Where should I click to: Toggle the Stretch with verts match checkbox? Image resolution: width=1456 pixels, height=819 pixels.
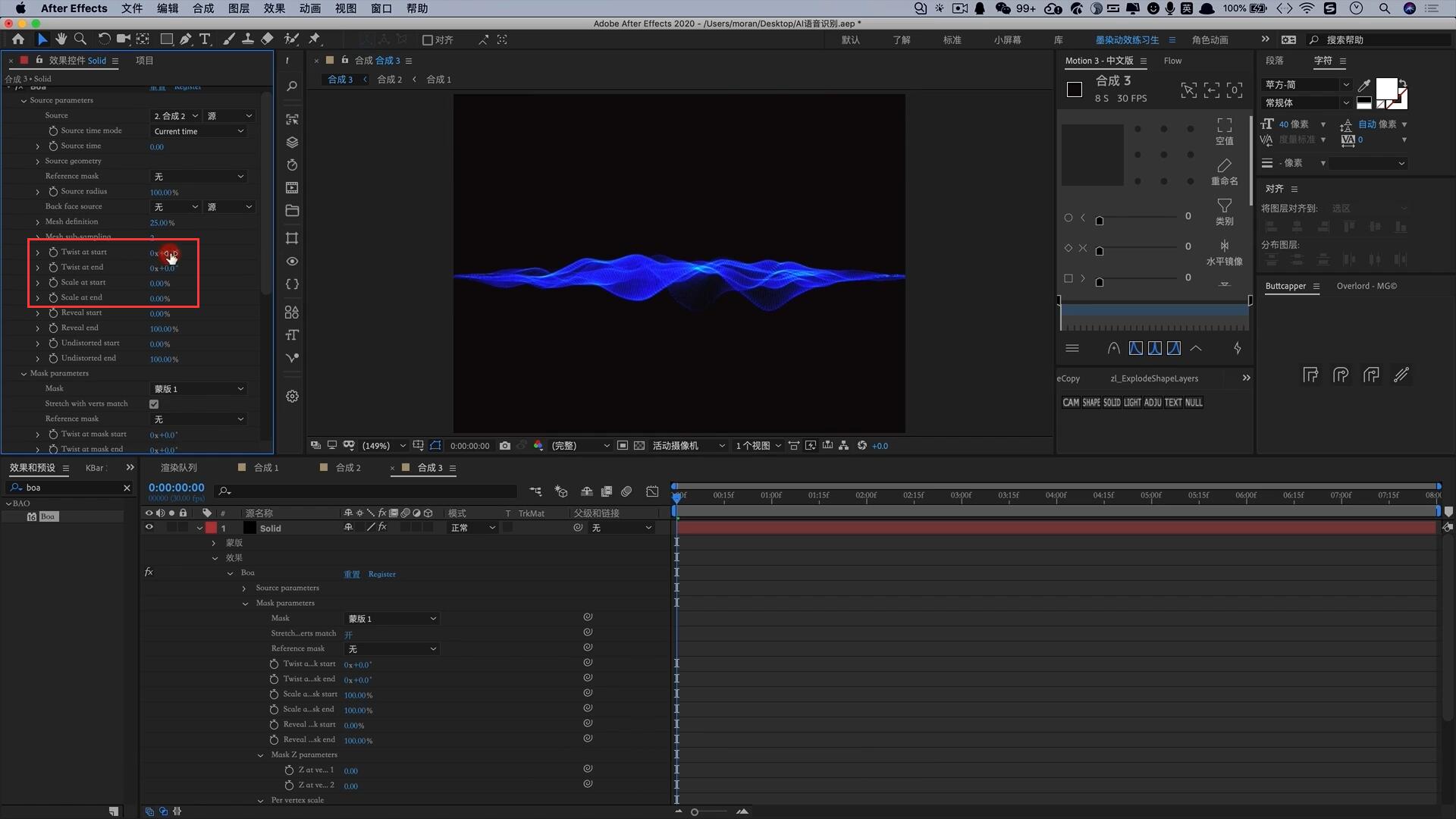pos(155,404)
